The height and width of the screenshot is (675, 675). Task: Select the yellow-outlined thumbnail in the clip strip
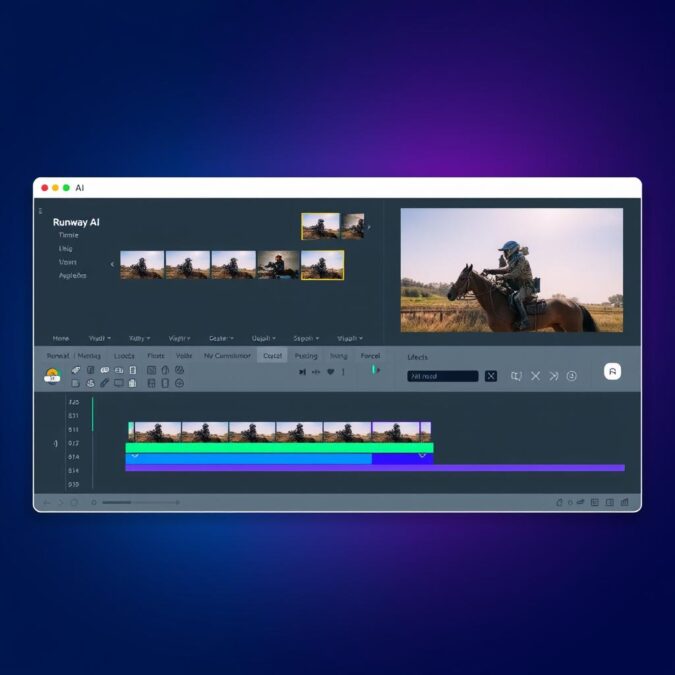click(322, 265)
